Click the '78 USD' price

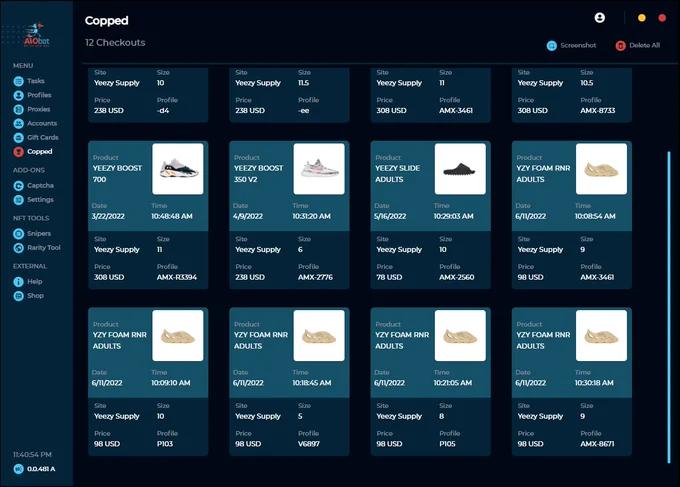[389, 277]
